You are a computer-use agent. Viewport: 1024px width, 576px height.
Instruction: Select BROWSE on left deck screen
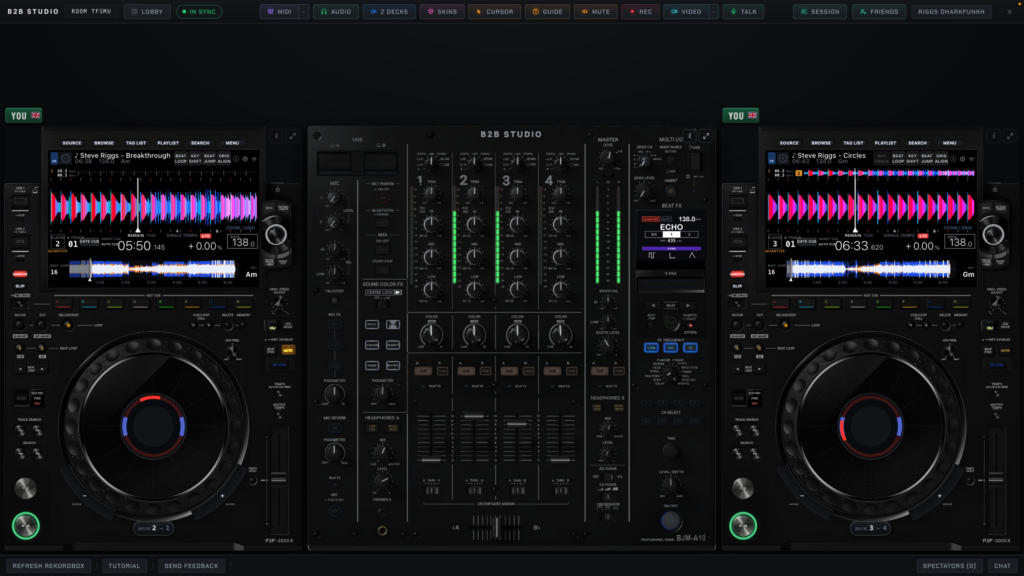104,143
